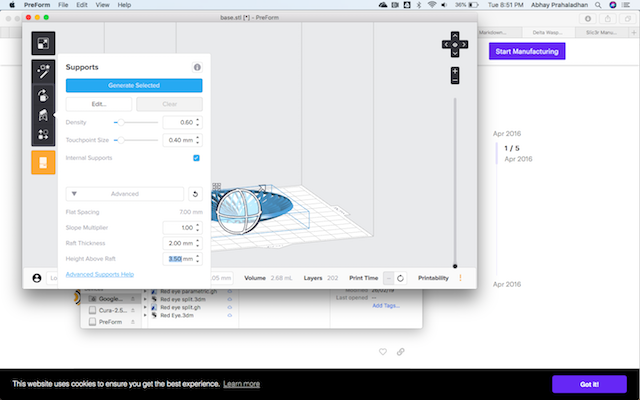640x400 pixels.
Task: Open a new browser tab with plus
Action: (634, 32)
